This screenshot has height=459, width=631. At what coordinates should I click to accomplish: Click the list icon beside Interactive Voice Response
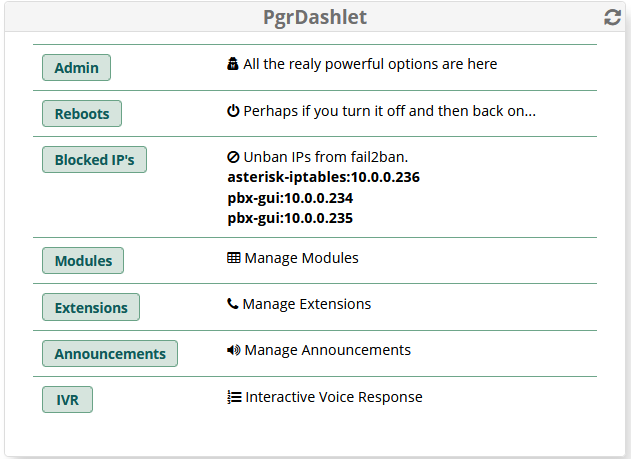tap(234, 397)
